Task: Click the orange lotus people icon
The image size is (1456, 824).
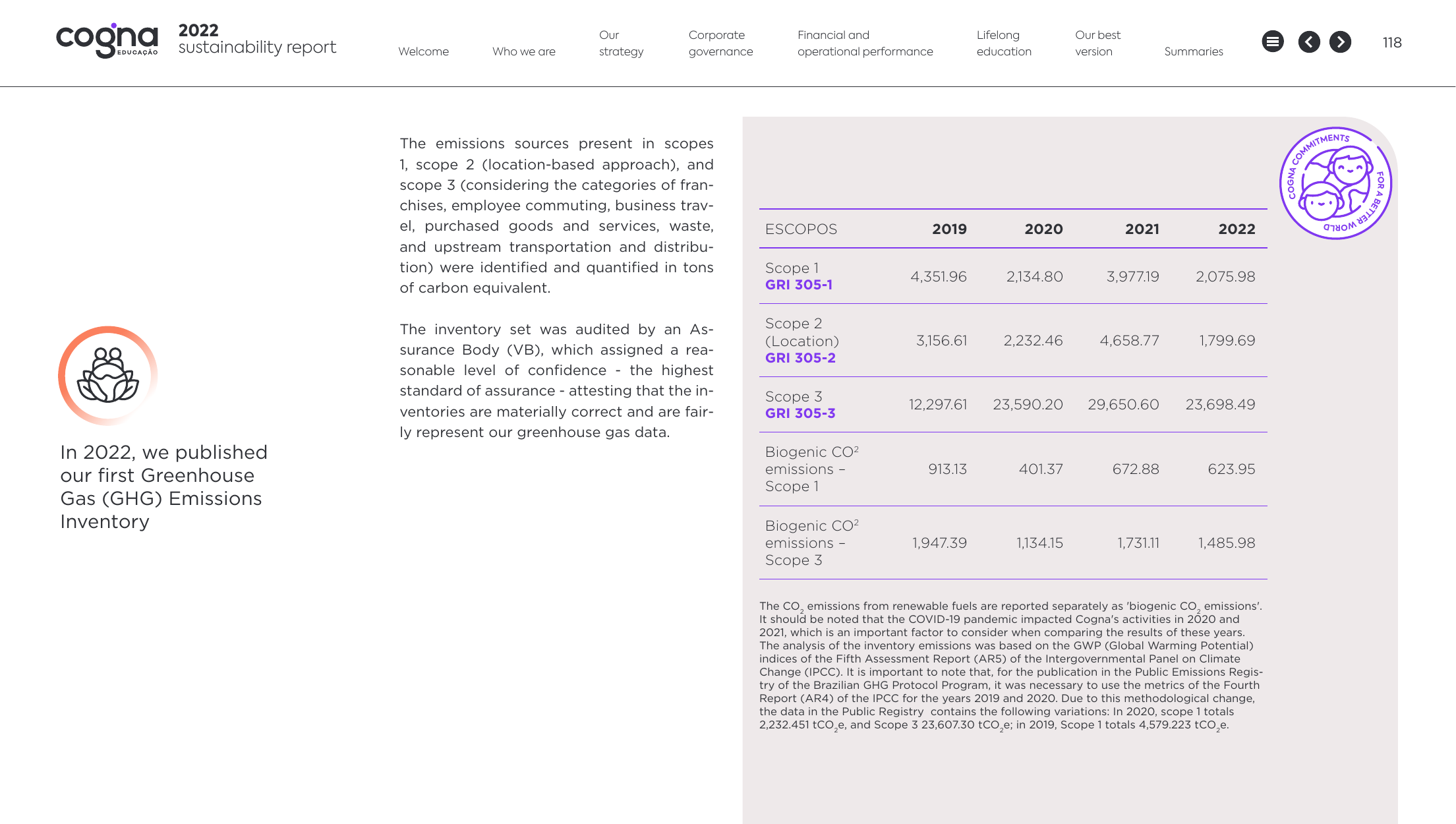Action: click(107, 376)
